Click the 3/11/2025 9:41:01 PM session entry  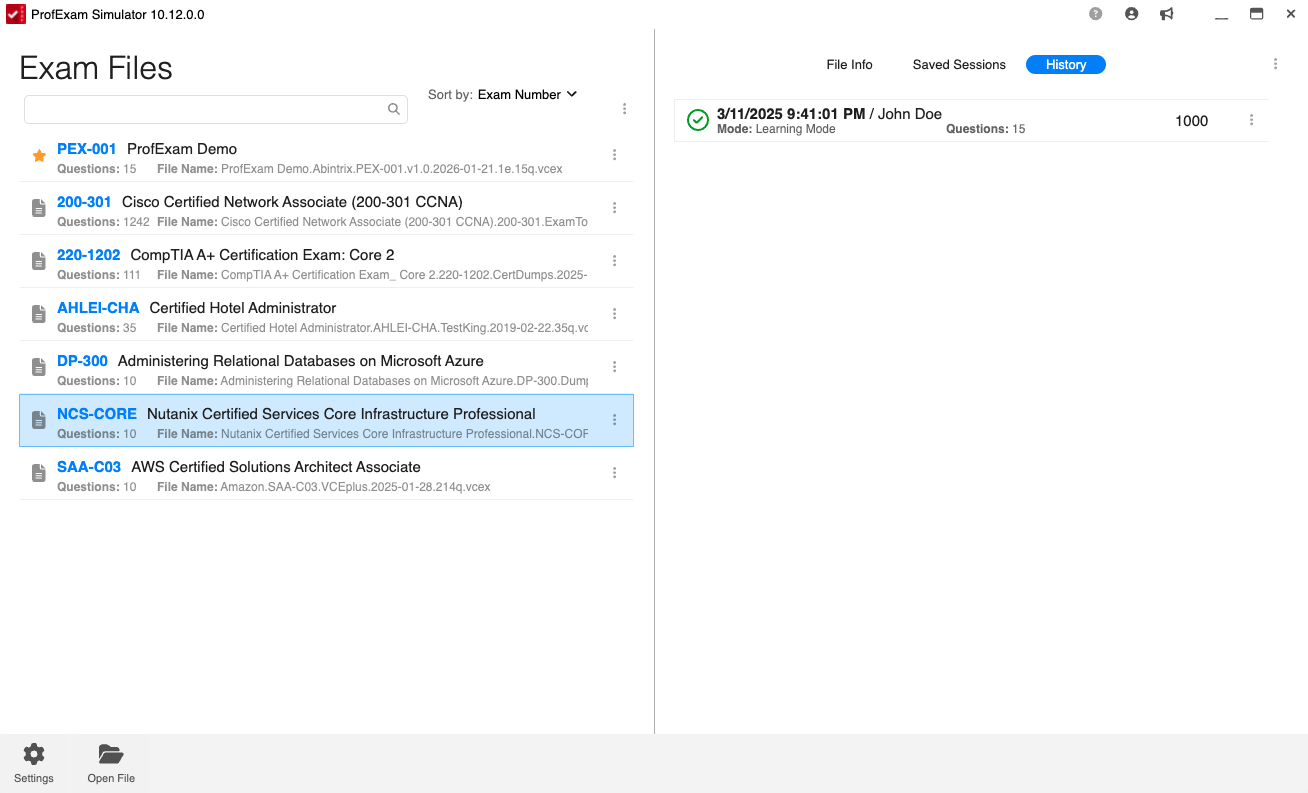point(971,120)
